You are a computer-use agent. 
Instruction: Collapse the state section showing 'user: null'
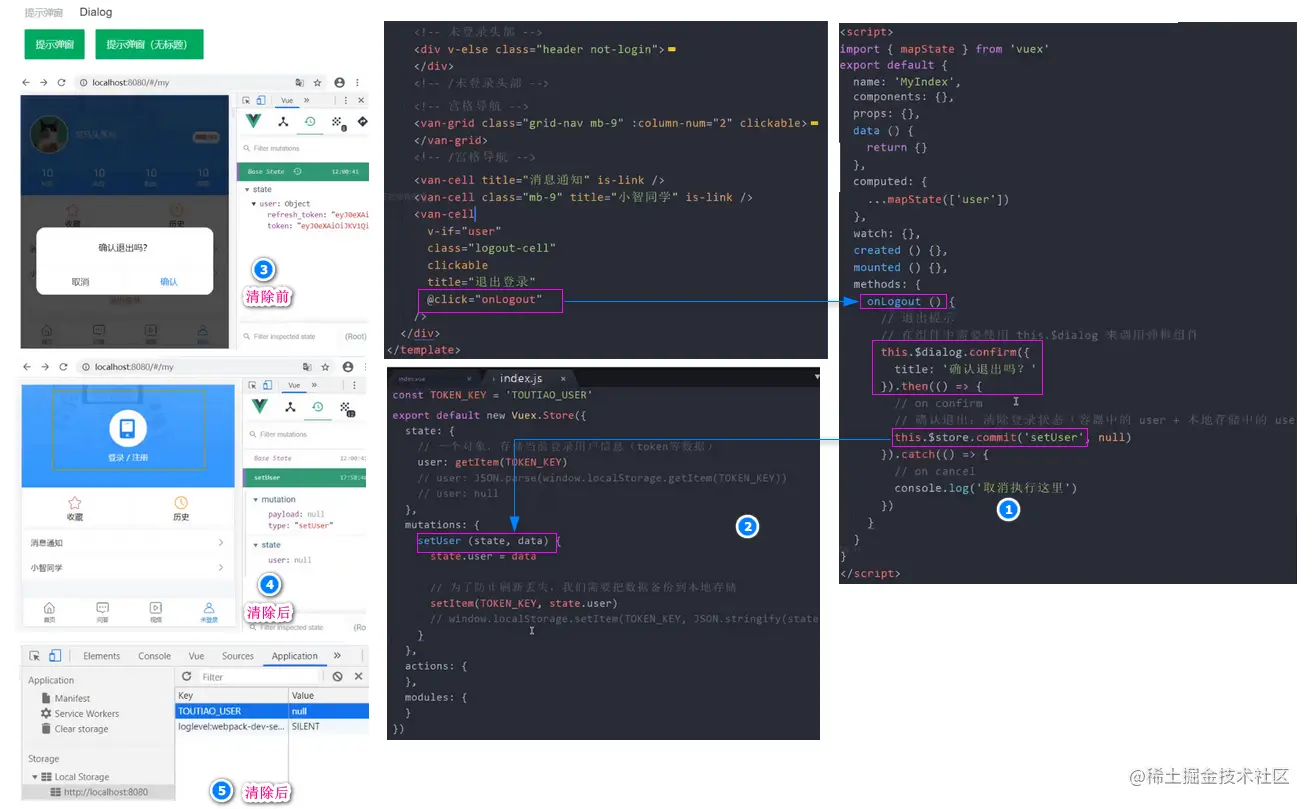[x=255, y=545]
